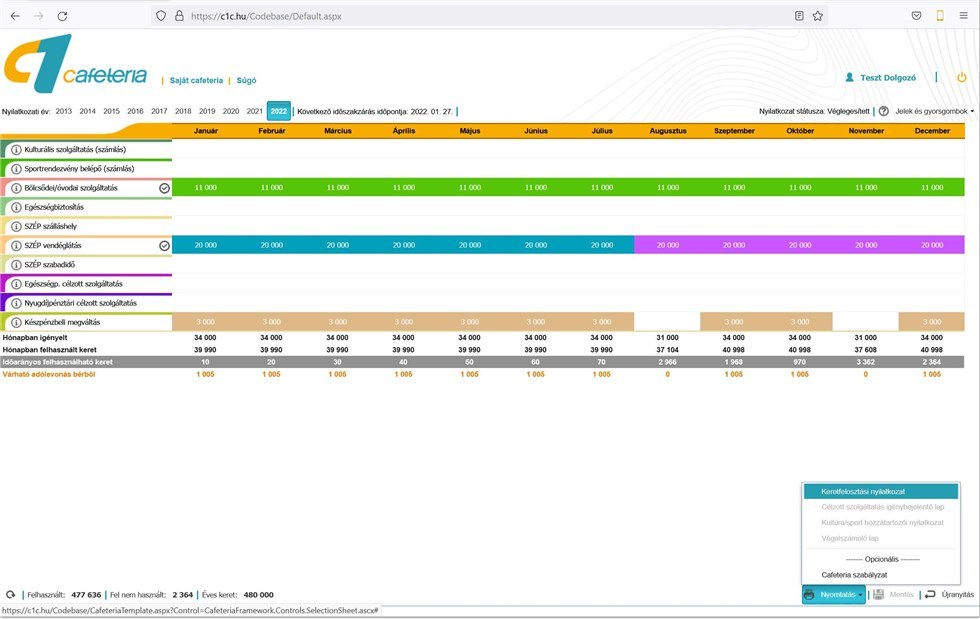This screenshot has width=980, height=619.
Task: Open the Firefox hamburger menu
Action: 964,16
